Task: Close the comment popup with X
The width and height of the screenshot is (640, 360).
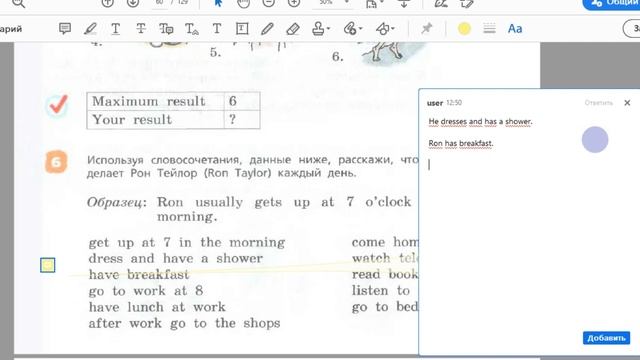Action: point(627,103)
